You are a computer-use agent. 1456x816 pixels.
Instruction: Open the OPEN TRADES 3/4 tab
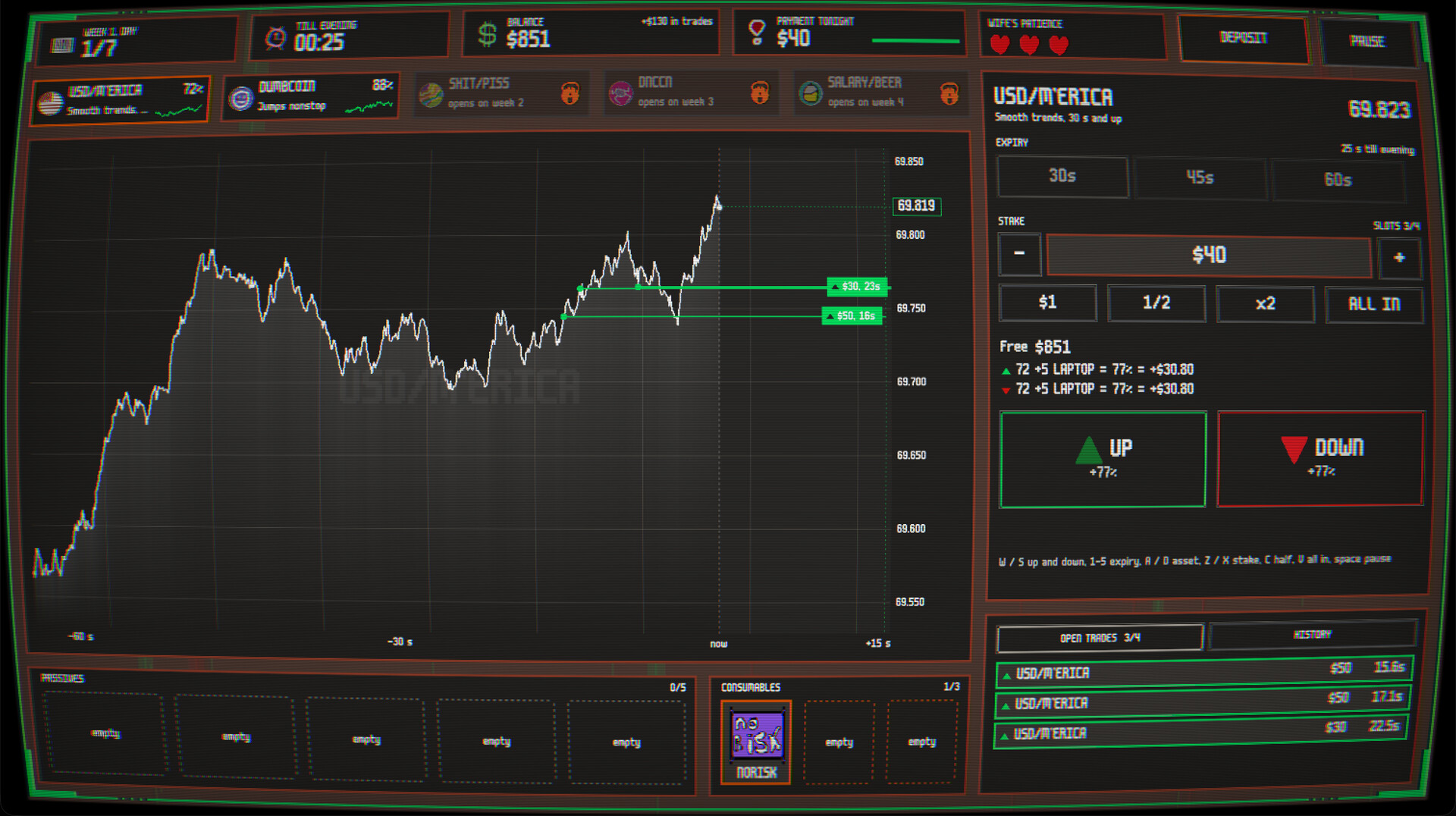[x=1100, y=638]
